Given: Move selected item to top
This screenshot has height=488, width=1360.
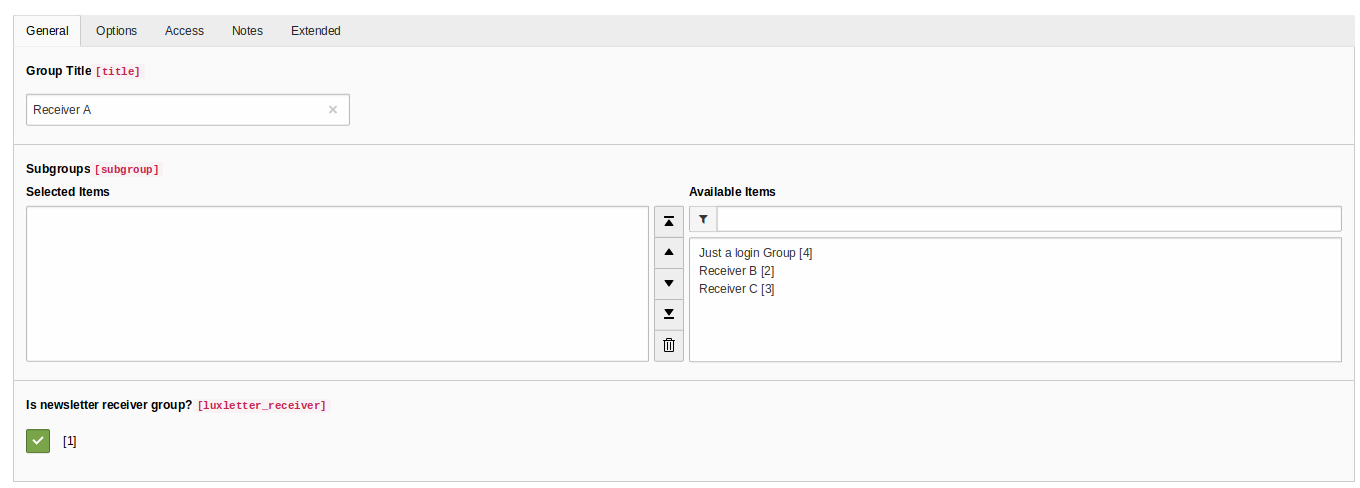Looking at the screenshot, I should [x=669, y=221].
